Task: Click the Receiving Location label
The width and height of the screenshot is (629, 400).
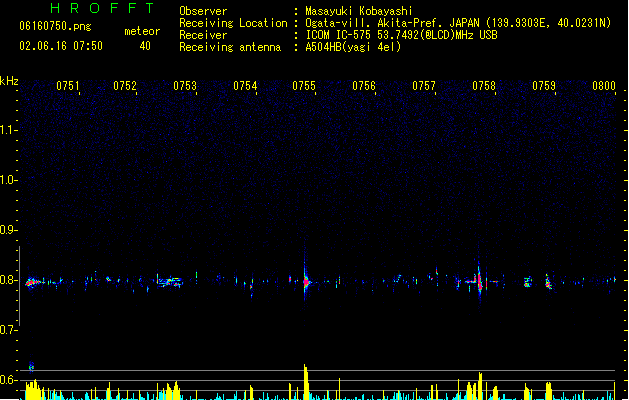Action: (233, 23)
